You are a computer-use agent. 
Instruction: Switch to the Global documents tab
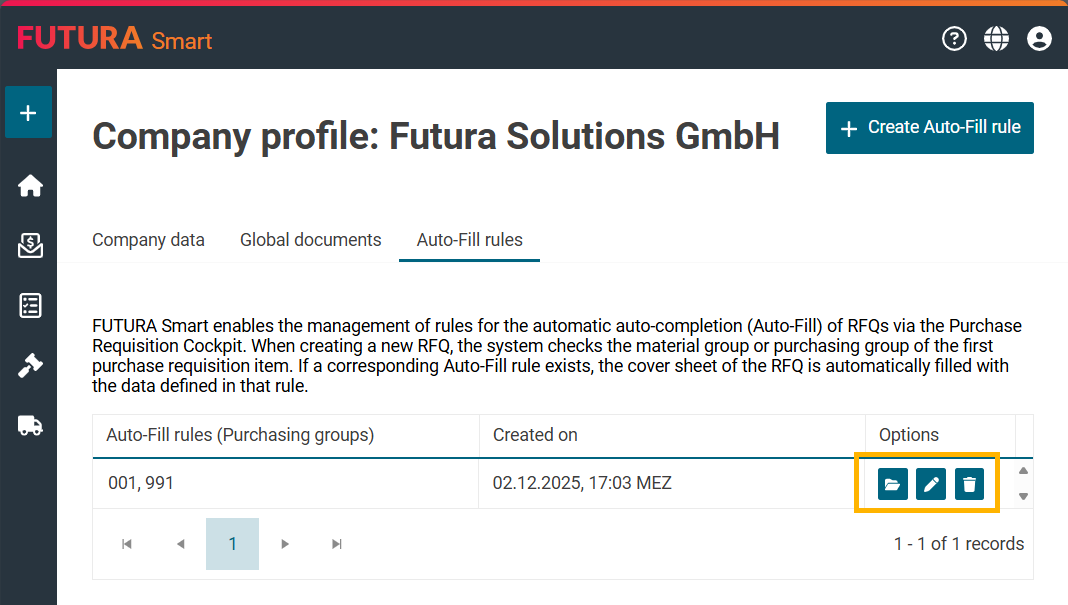(x=310, y=240)
